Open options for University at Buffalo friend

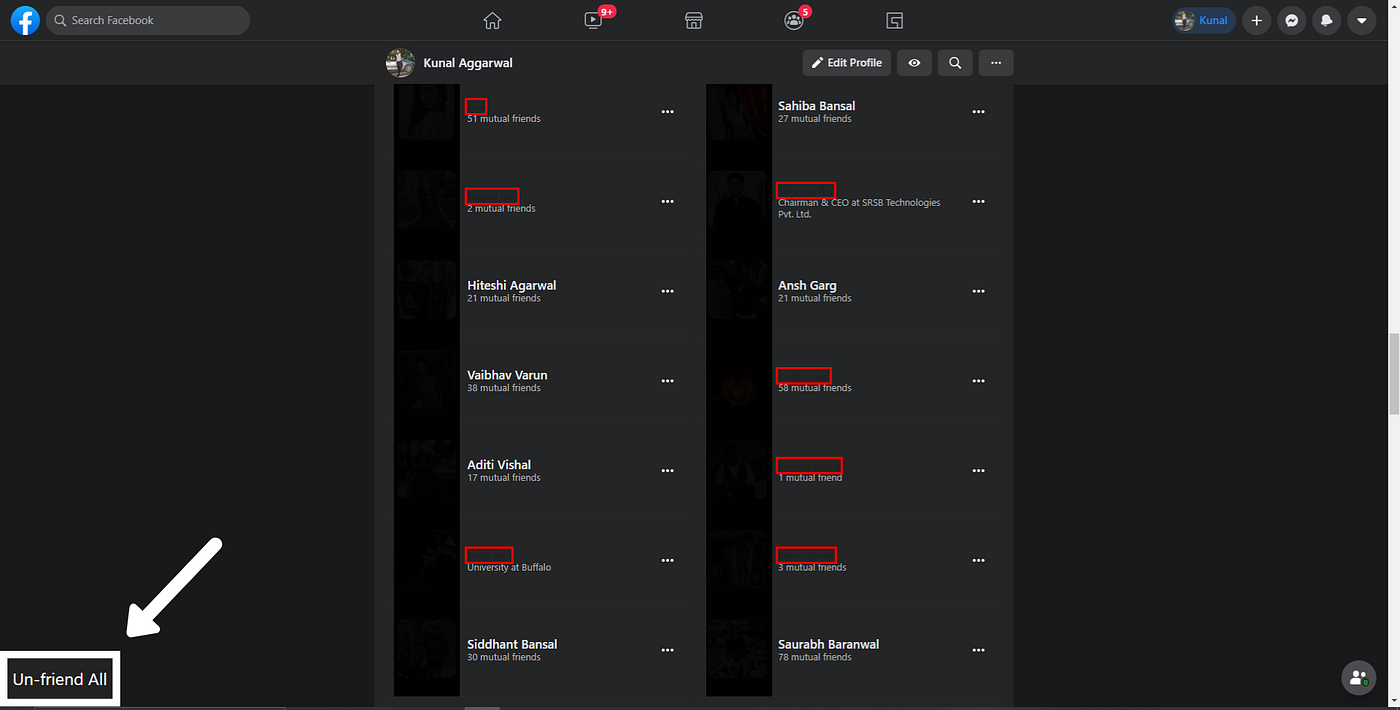pos(668,560)
